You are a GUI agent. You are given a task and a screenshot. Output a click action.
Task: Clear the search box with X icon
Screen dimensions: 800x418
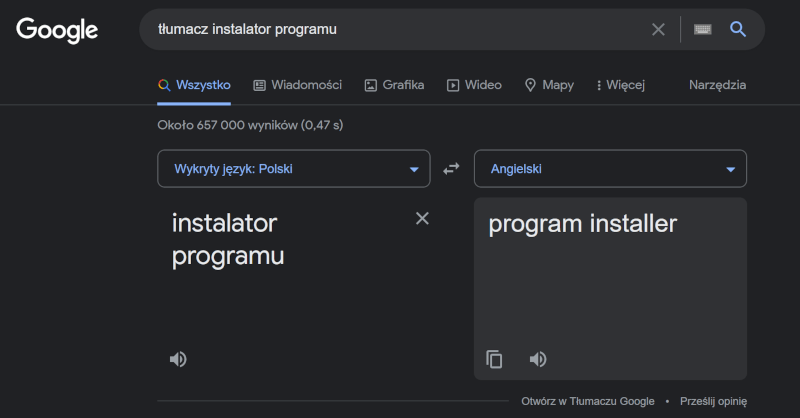pos(658,30)
